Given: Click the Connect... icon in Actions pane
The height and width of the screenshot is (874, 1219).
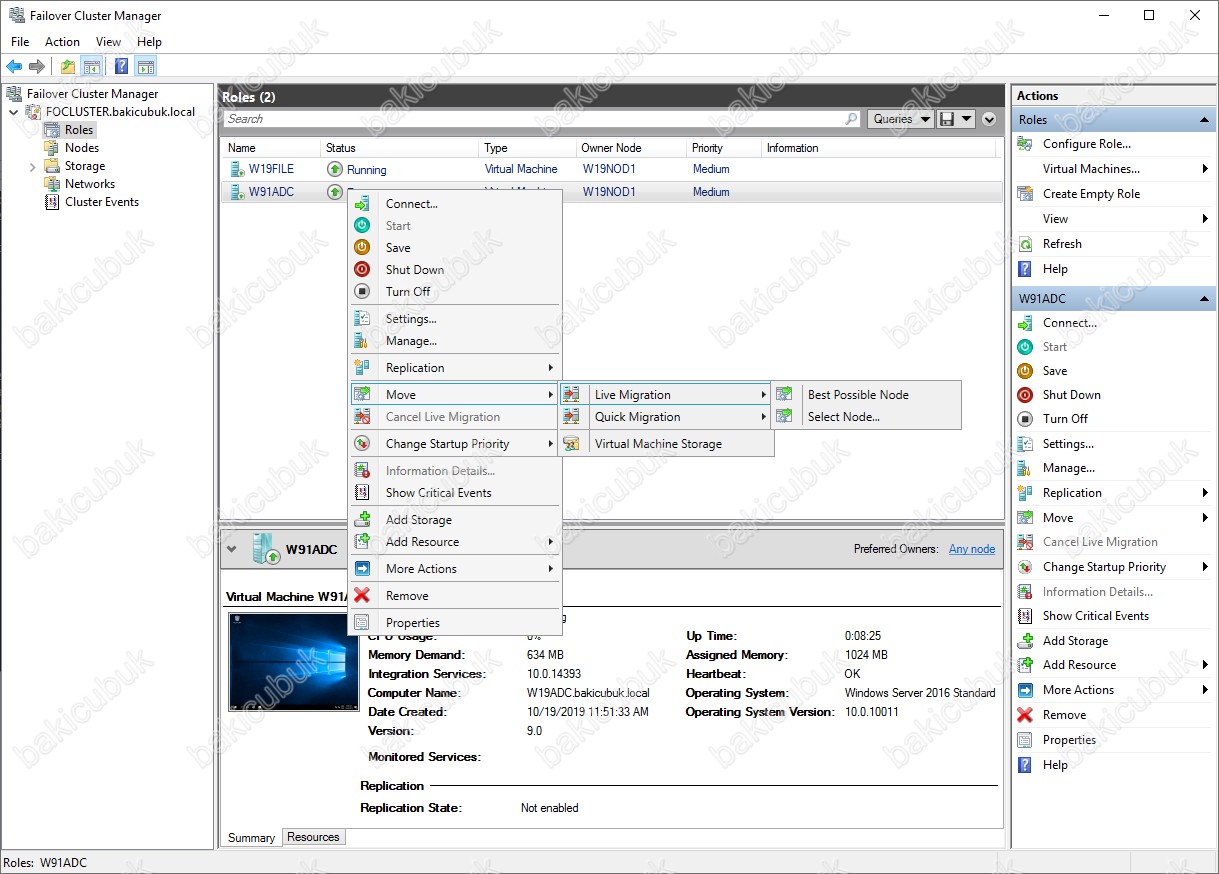Looking at the screenshot, I should 1025,323.
